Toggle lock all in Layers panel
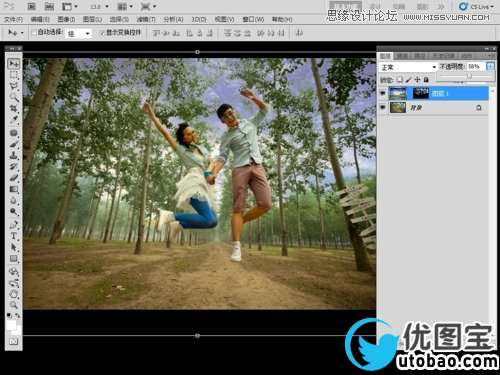The width and height of the screenshot is (500, 375). pos(426,79)
